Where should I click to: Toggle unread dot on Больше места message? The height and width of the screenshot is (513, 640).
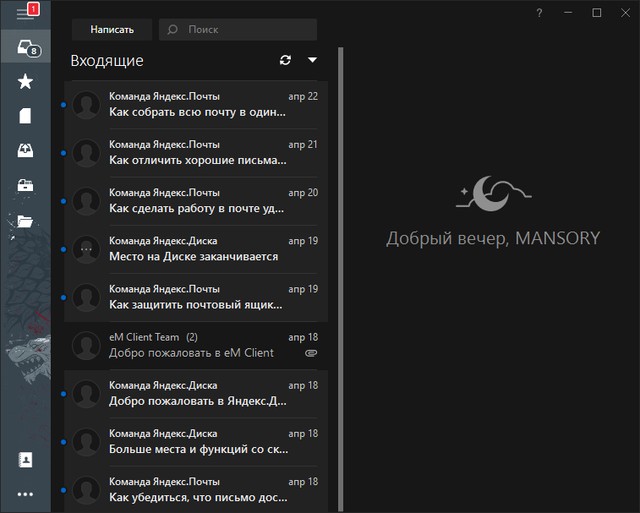pos(64,441)
